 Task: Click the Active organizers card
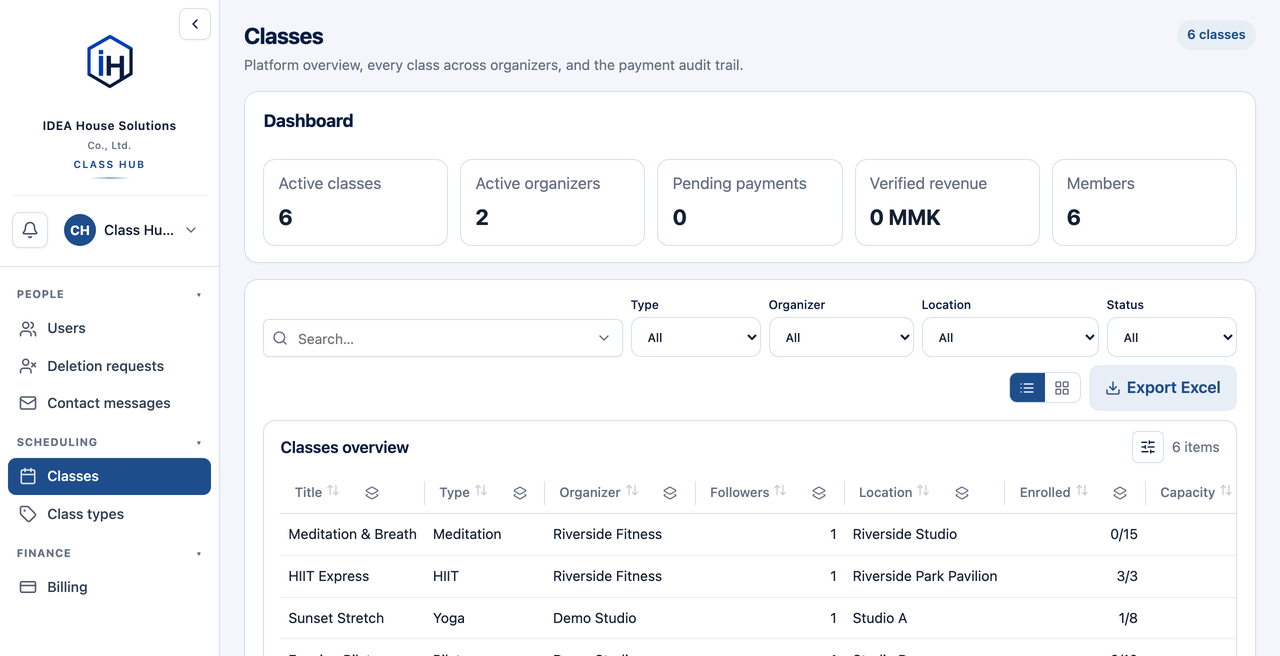pyautogui.click(x=552, y=202)
